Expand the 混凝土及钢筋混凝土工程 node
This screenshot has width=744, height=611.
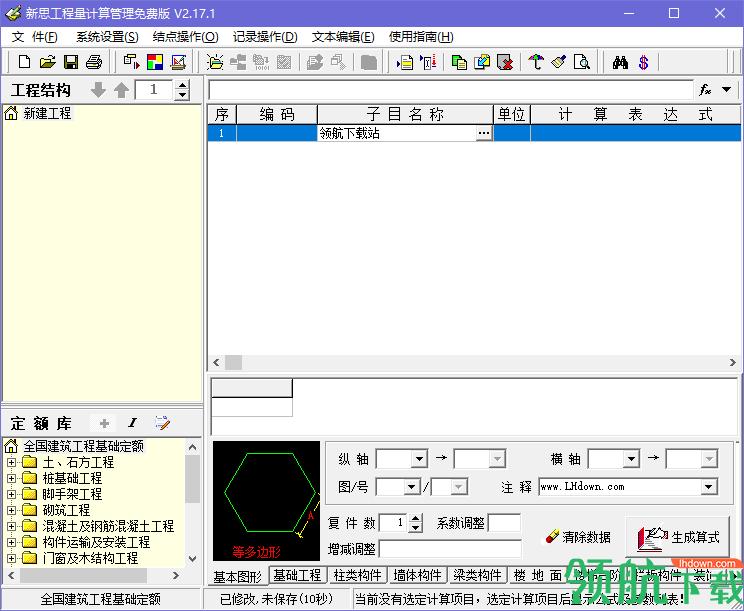(x=11, y=526)
